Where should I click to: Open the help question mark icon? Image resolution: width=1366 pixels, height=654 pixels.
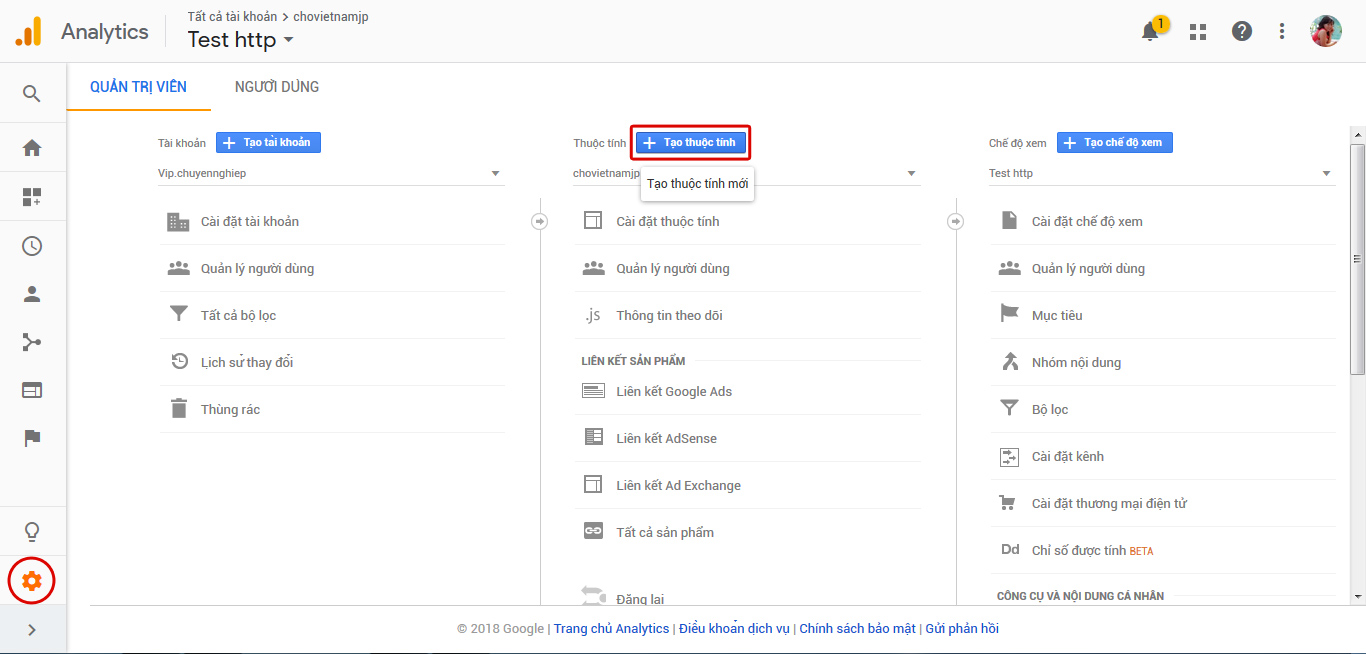tap(1242, 32)
